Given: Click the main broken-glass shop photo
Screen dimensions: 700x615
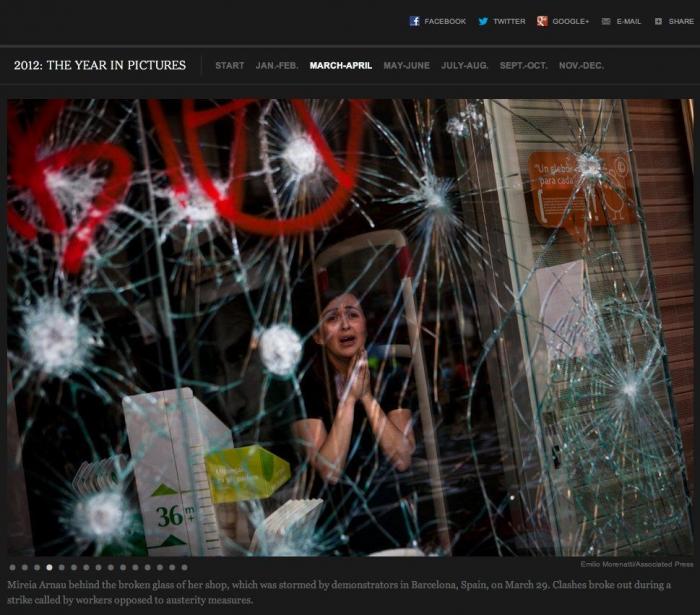Looking at the screenshot, I should 350,327.
